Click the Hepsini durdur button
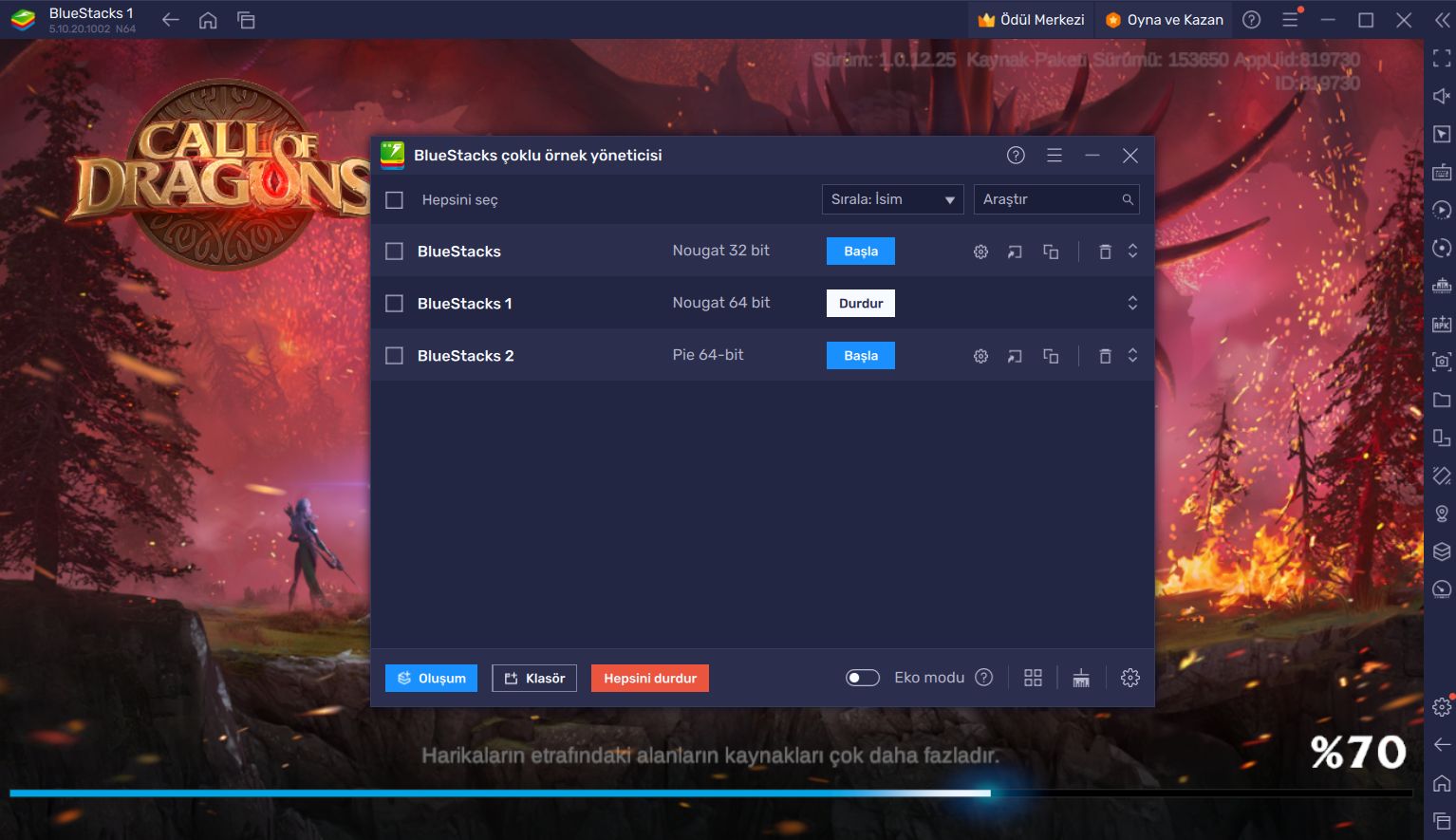This screenshot has width=1456, height=840. coord(650,678)
